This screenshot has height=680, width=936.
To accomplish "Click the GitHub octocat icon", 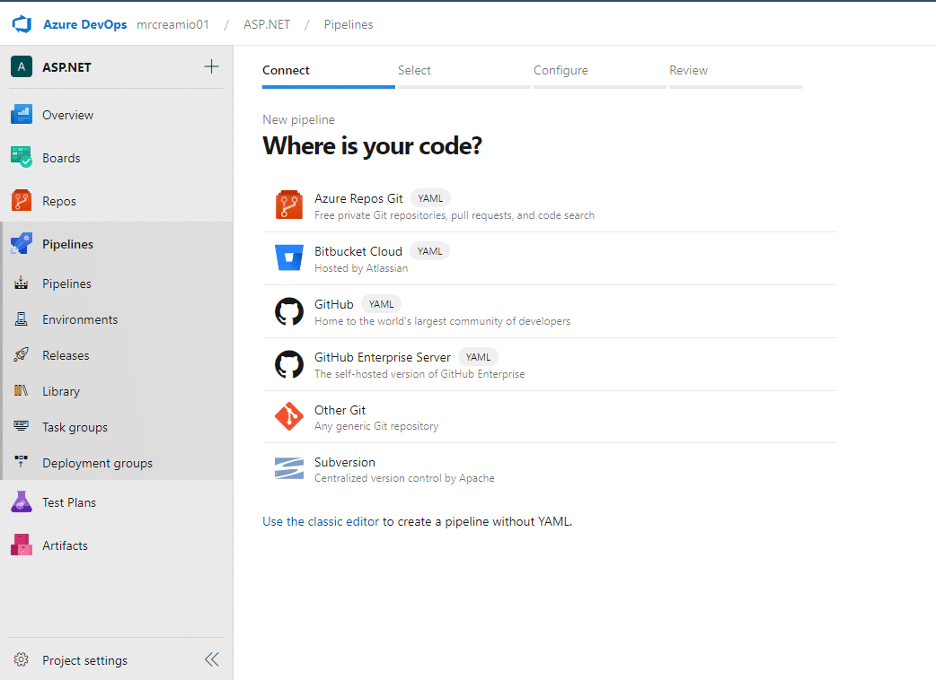I will tap(289, 311).
